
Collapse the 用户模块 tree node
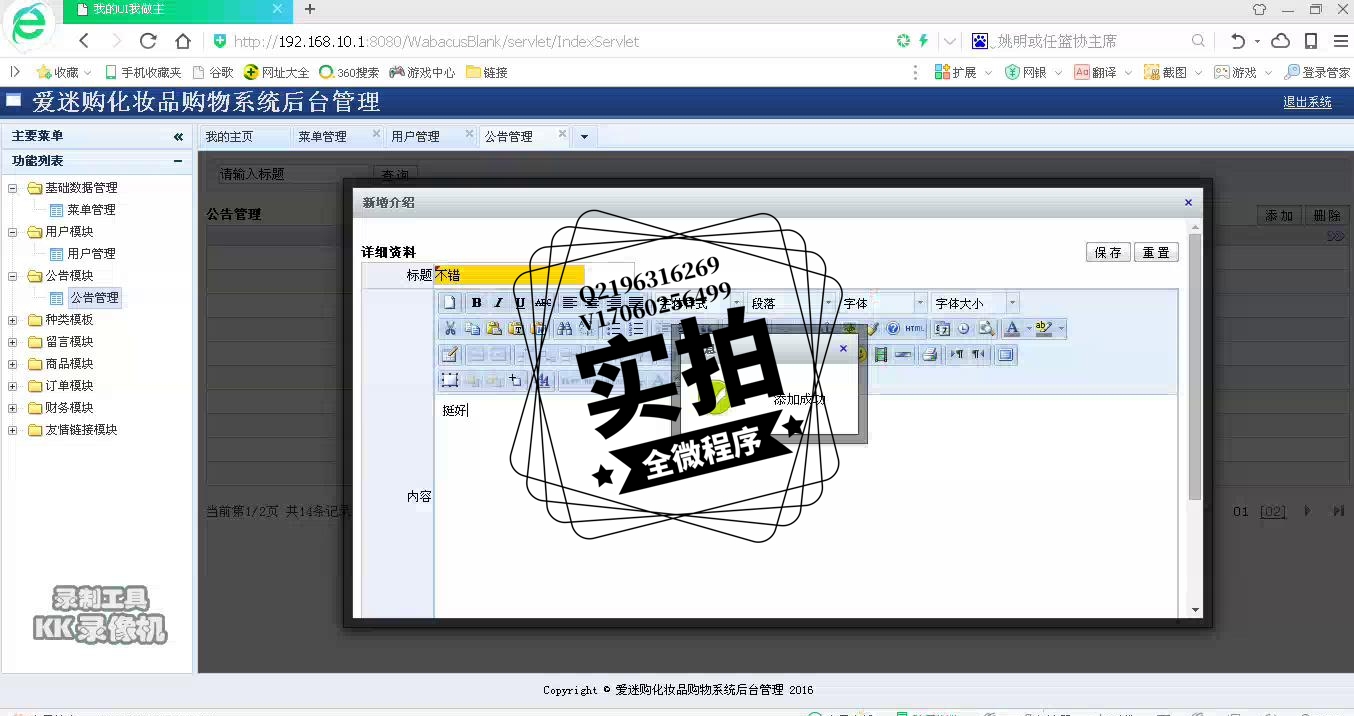click(13, 232)
